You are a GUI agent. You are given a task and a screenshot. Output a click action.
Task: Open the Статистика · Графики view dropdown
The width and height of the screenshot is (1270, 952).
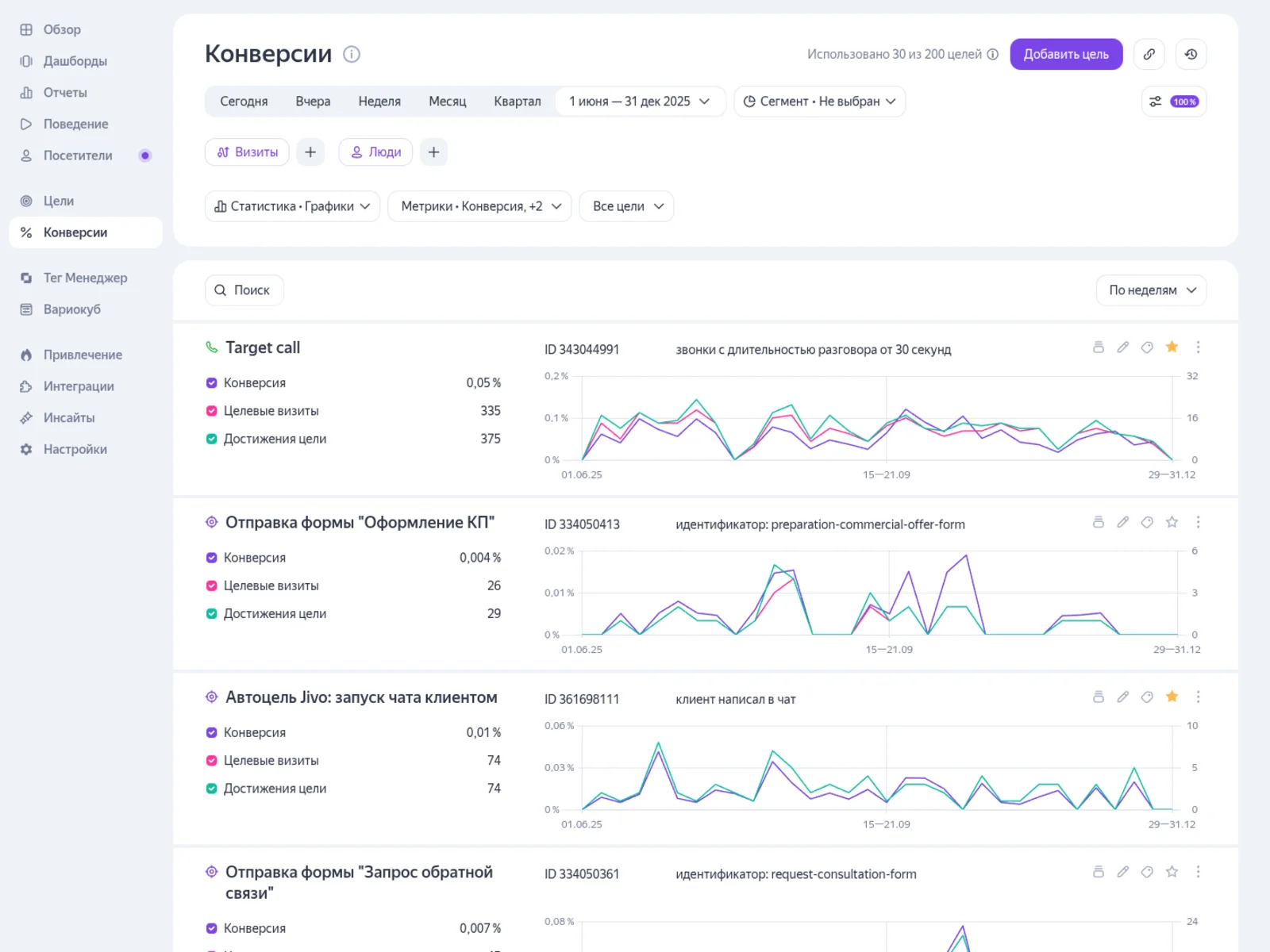[293, 206]
